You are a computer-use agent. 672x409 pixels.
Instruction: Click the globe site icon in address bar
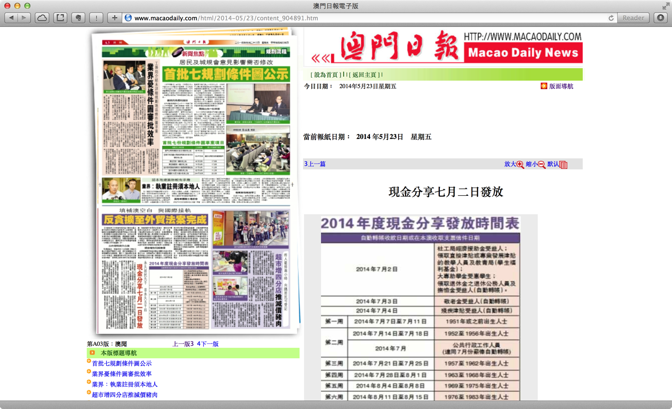point(128,18)
